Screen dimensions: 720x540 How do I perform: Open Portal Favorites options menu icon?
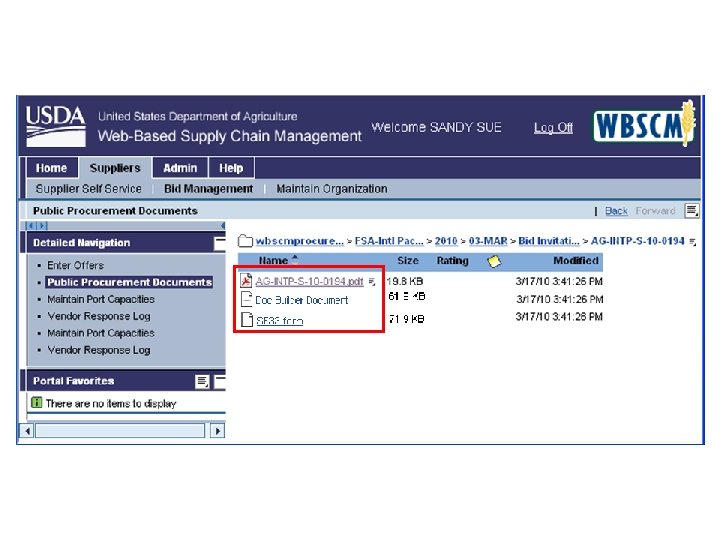202,381
